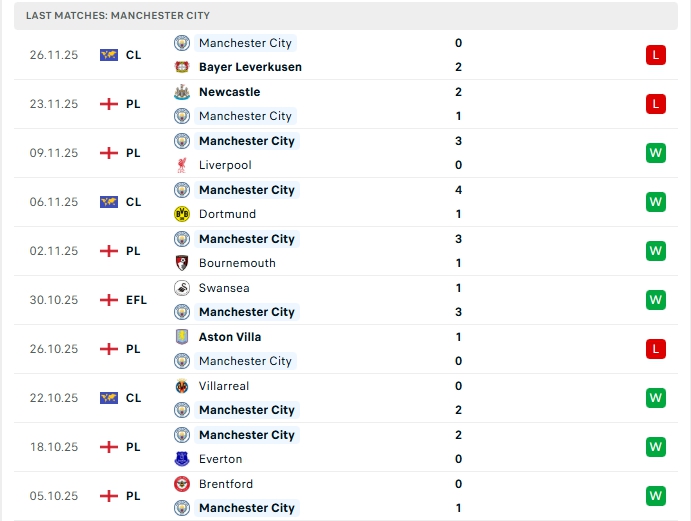Select the CL competition label on 26.11.25
The image size is (691, 521).
click(x=133, y=55)
